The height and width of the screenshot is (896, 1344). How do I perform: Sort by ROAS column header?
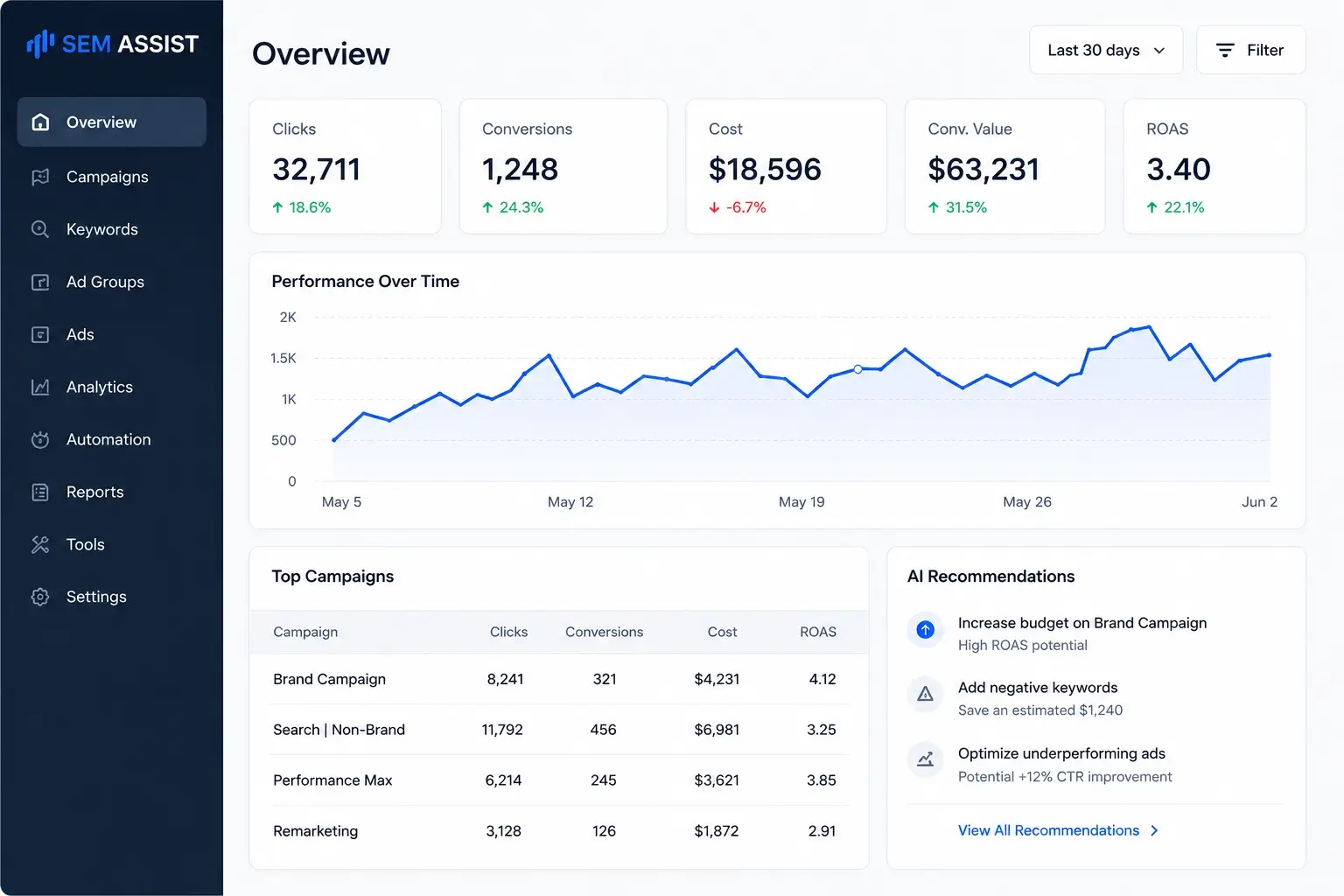tap(818, 632)
